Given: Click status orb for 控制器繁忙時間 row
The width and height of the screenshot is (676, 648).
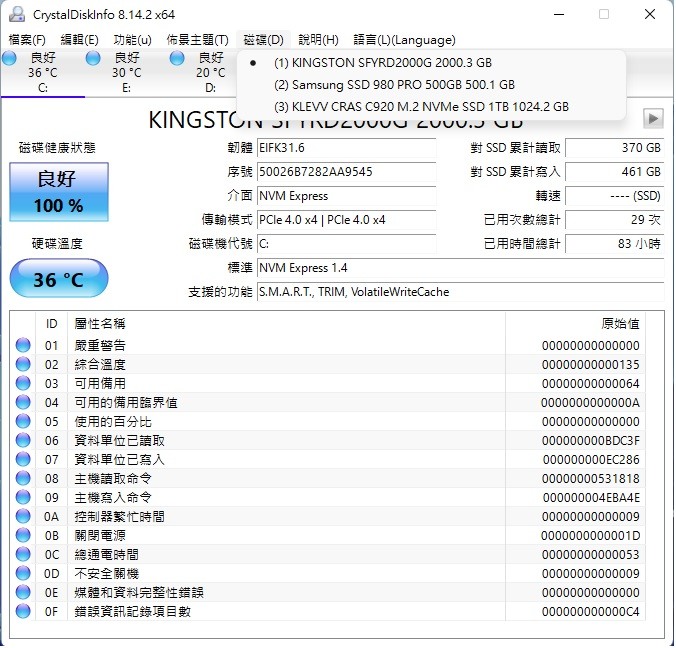Looking at the screenshot, I should [x=23, y=516].
